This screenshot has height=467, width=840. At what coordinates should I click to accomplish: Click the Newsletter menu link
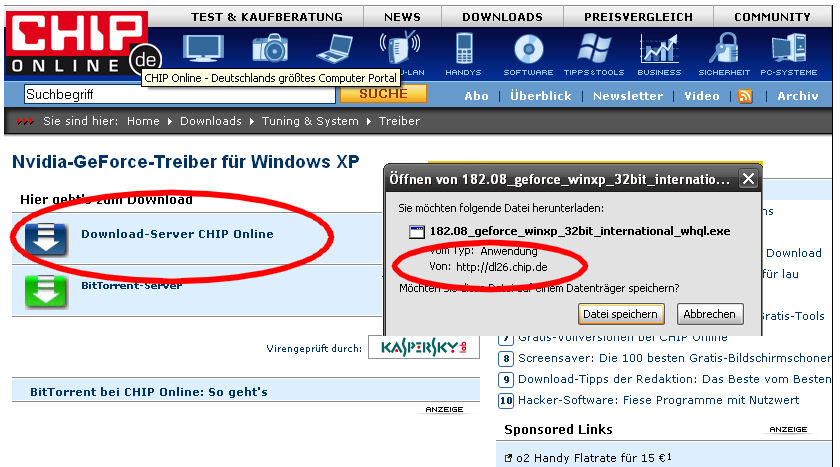click(628, 96)
